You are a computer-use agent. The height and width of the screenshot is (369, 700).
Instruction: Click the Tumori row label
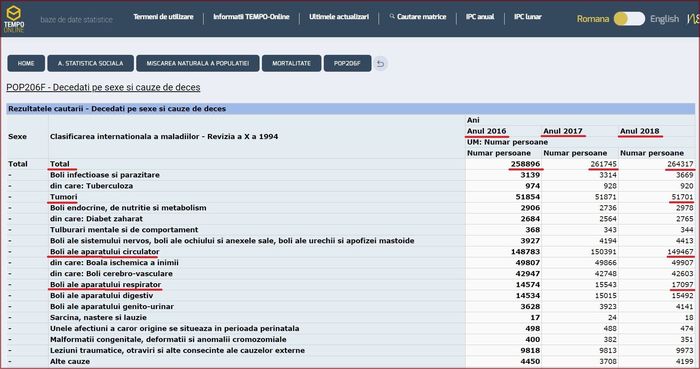pyautogui.click(x=63, y=197)
